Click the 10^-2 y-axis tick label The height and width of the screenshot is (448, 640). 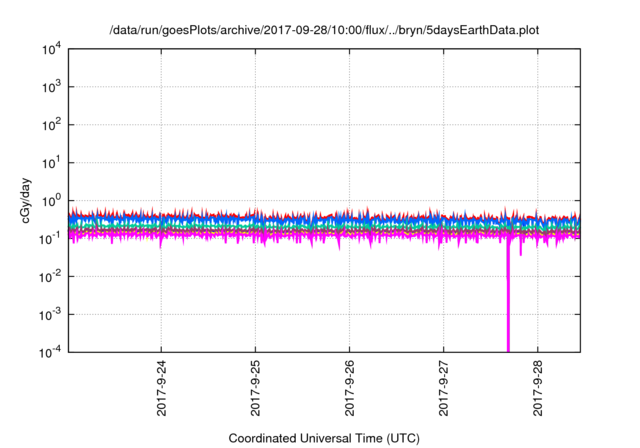click(50, 277)
